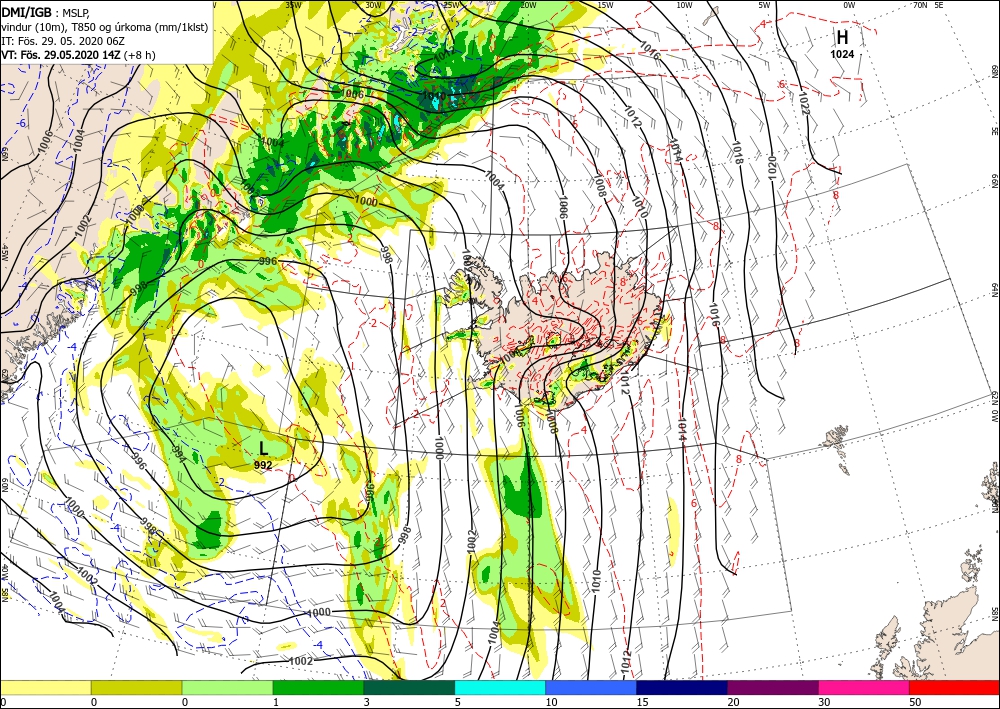Click the magenta-pink 30 mm legend swatch
This screenshot has width=1000, height=709.
click(864, 687)
